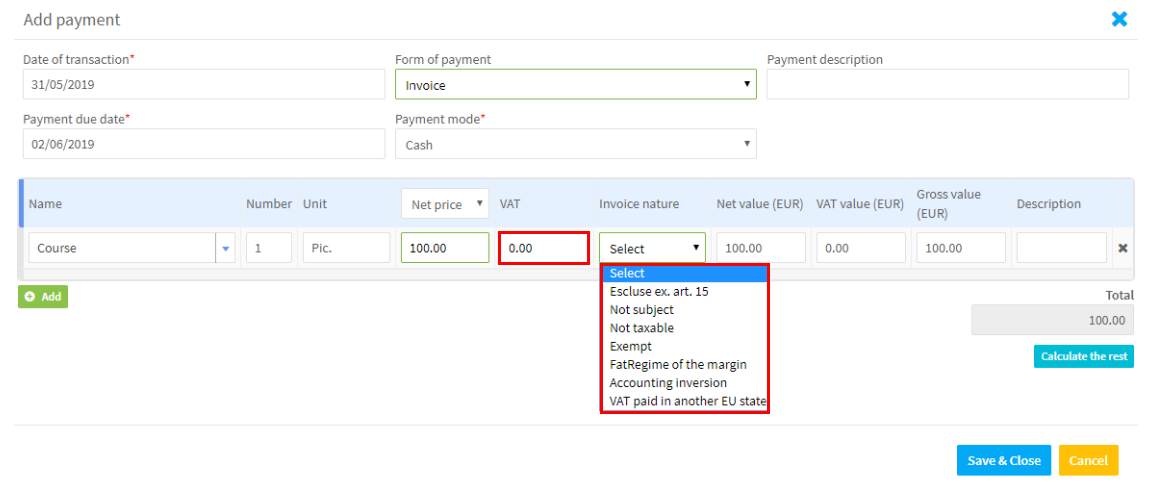Viewport: 1152px width, 494px height.
Task: Open the Course name dropdown arrow
Action: 225,248
